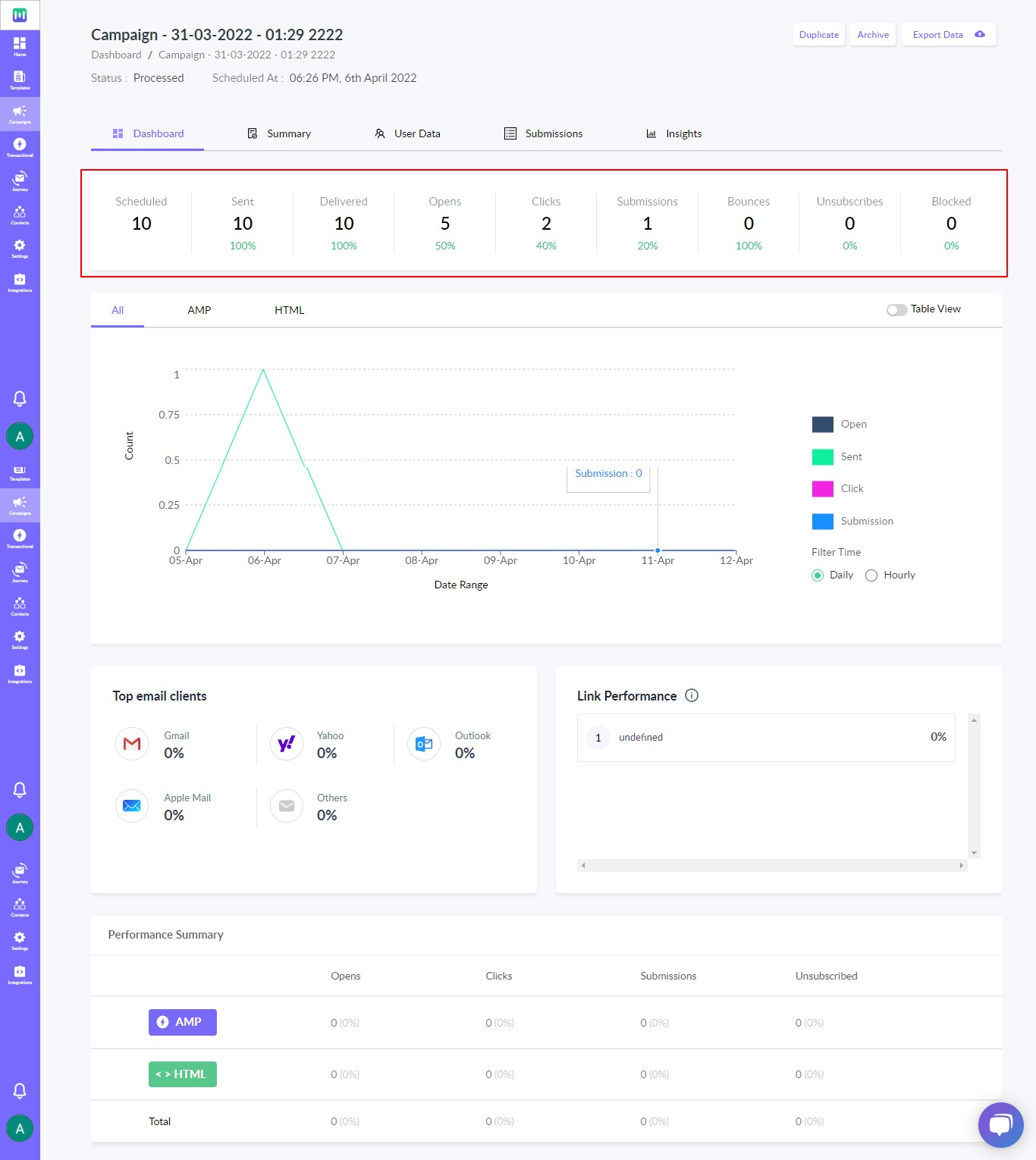Toggle the Submission series legend swatch
The image size is (1036, 1160).
coord(823,522)
